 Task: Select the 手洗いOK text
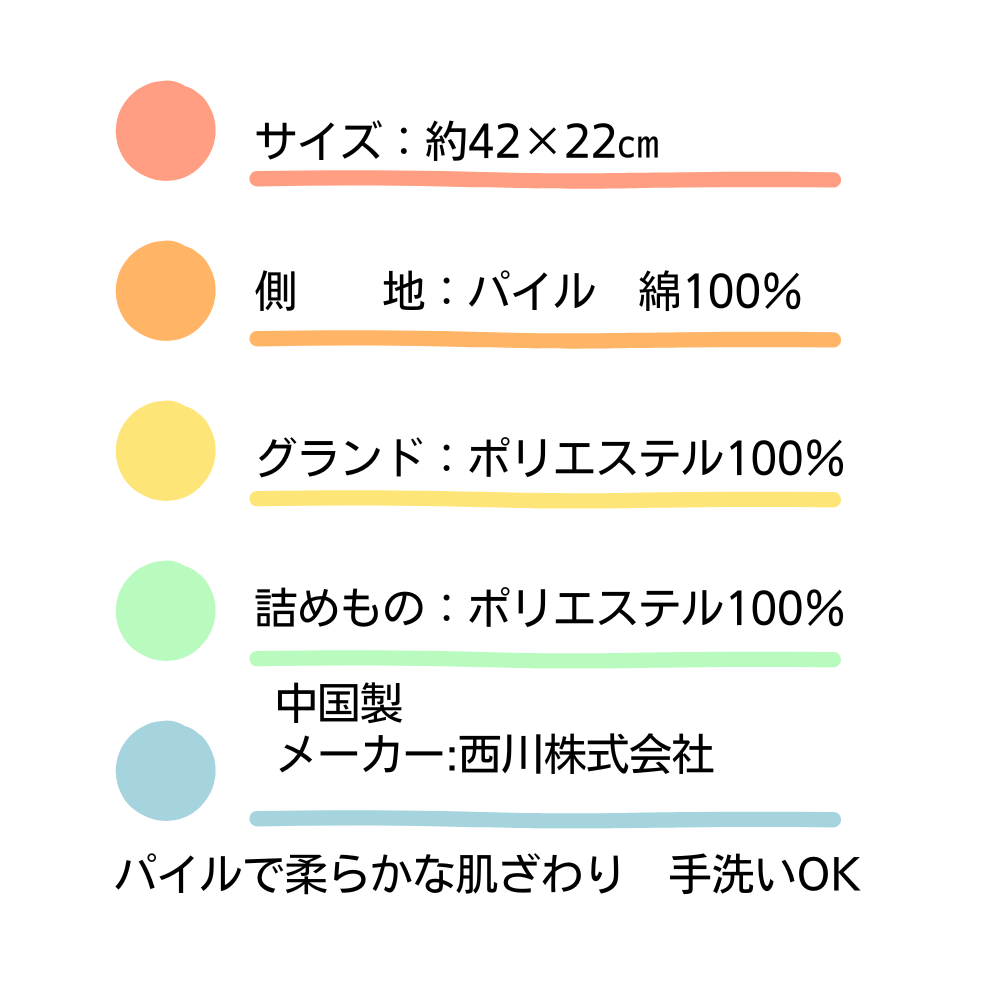coord(765,875)
